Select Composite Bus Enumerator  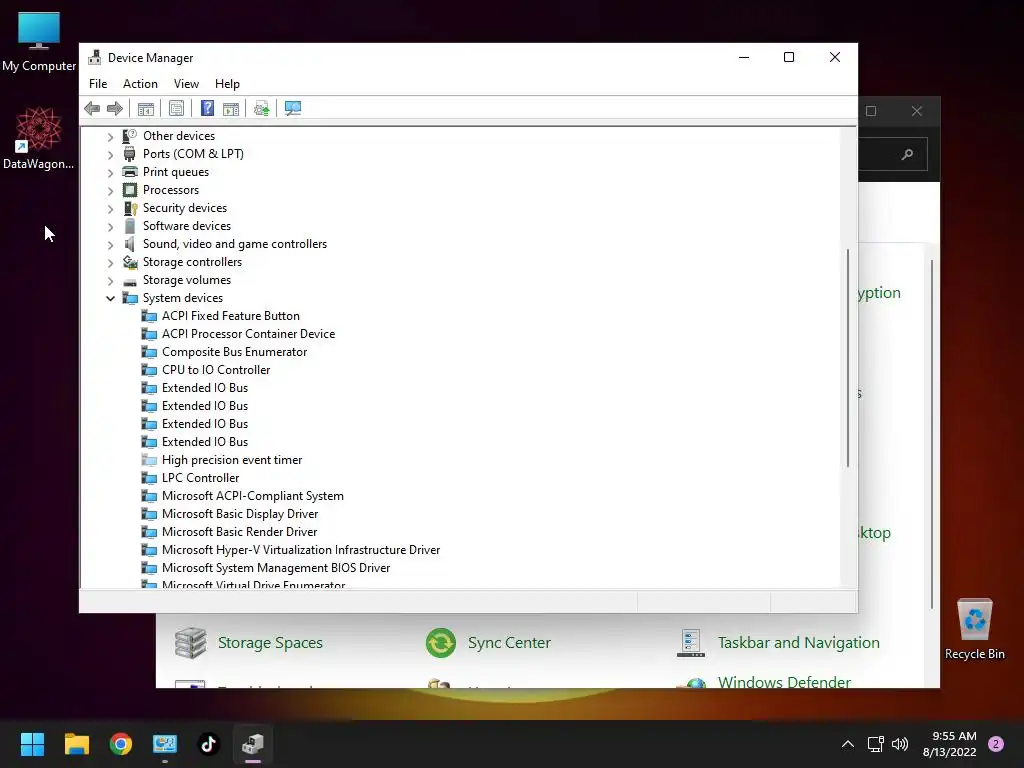pyautogui.click(x=234, y=352)
